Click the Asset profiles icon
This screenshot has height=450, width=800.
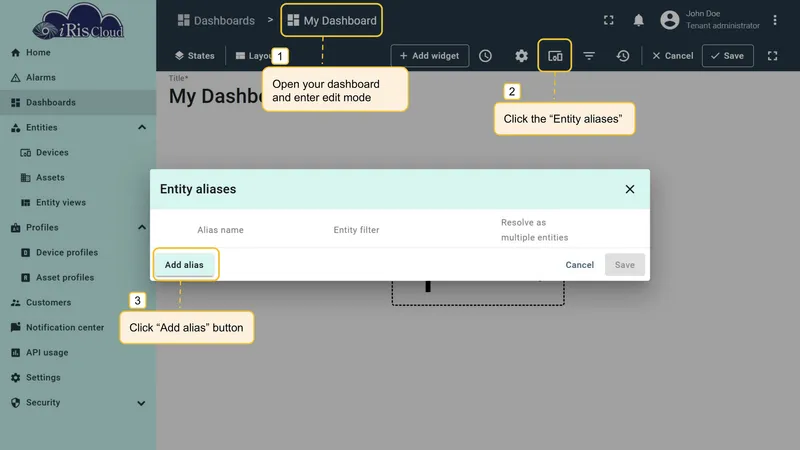click(x=26, y=278)
